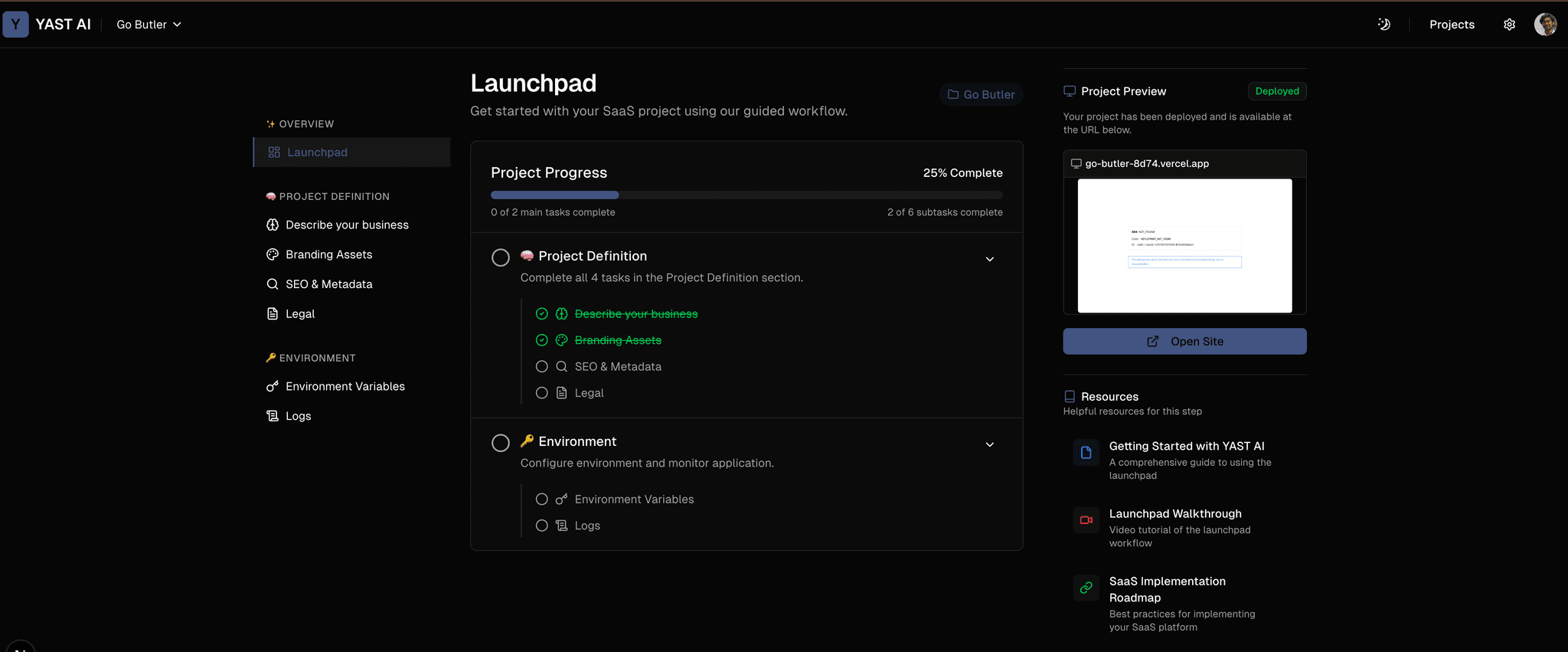Go to Projects in top bar
Viewport: 1568px width, 652px height.
[1452, 25]
